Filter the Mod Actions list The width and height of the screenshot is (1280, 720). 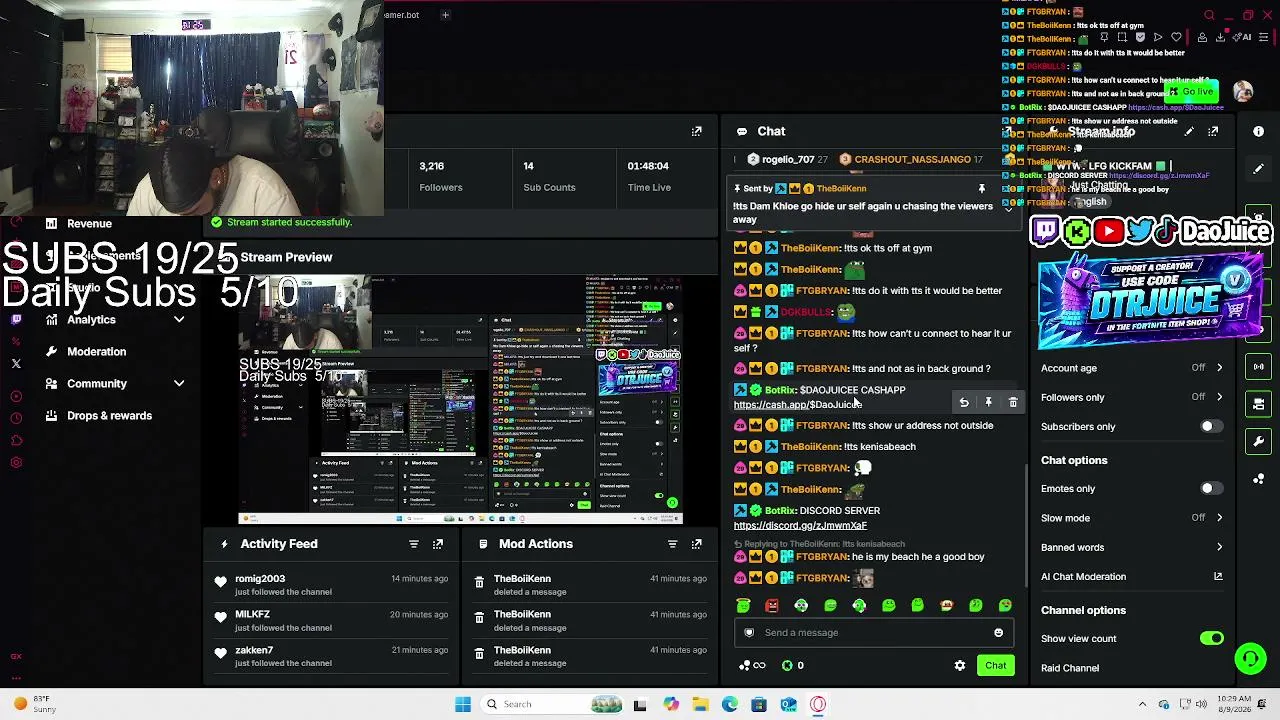pos(672,544)
